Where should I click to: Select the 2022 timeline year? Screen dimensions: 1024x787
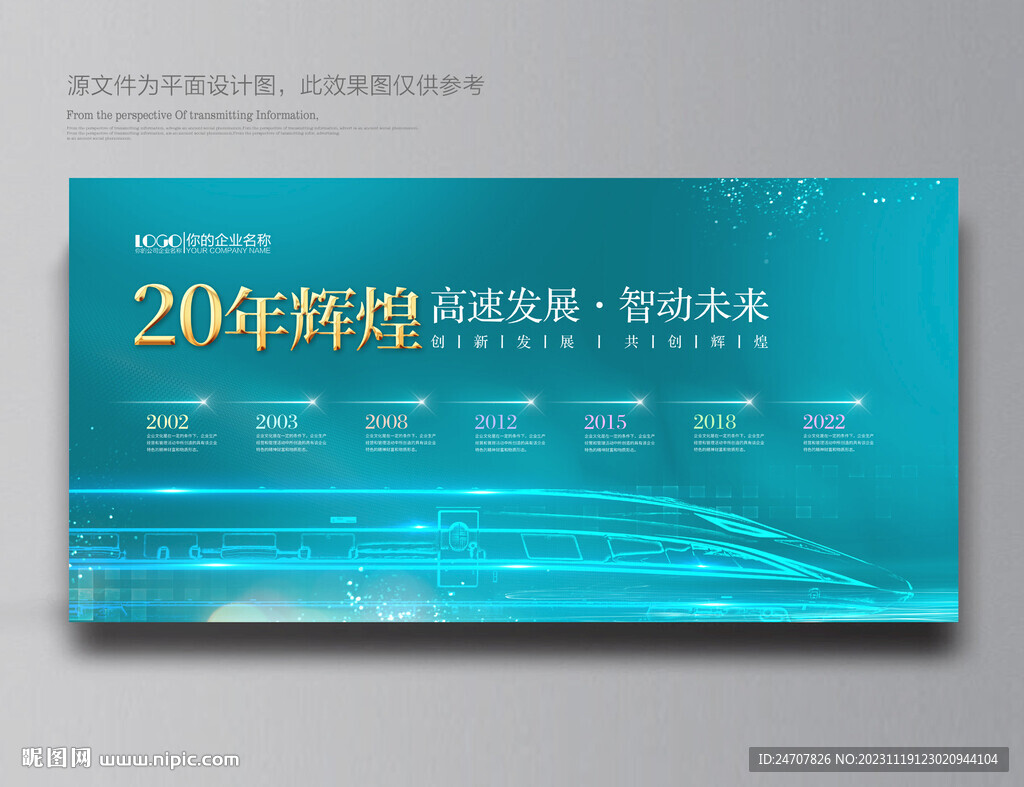[824, 421]
